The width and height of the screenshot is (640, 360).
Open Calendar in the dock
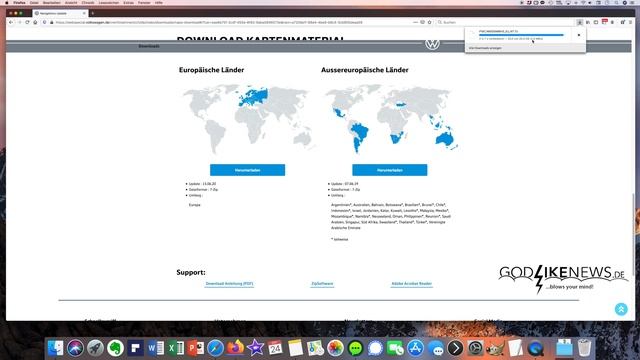(276, 348)
